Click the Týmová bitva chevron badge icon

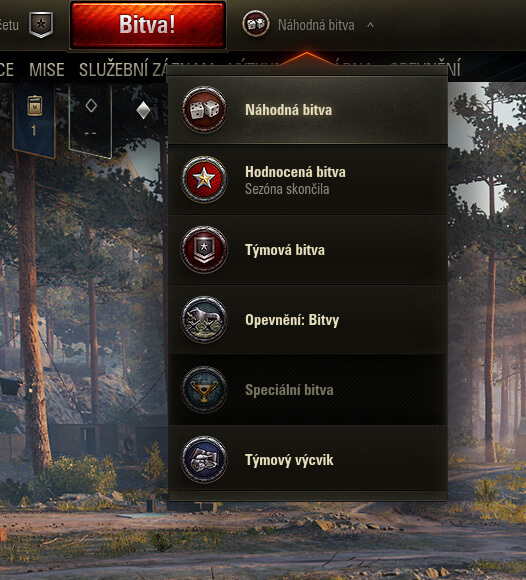[x=204, y=250]
